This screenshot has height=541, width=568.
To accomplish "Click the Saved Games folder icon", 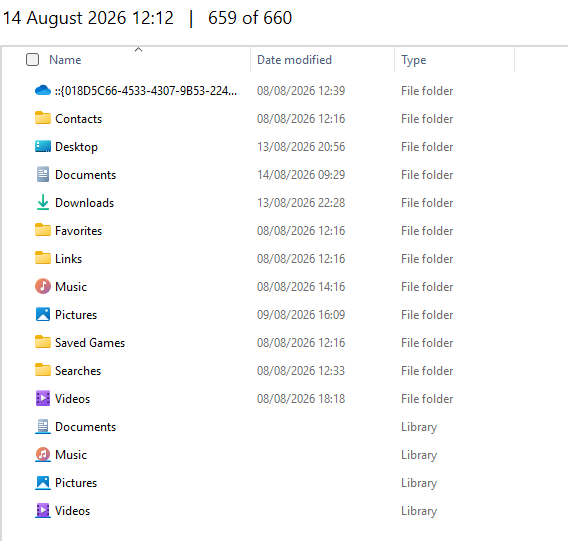I will pos(43,342).
